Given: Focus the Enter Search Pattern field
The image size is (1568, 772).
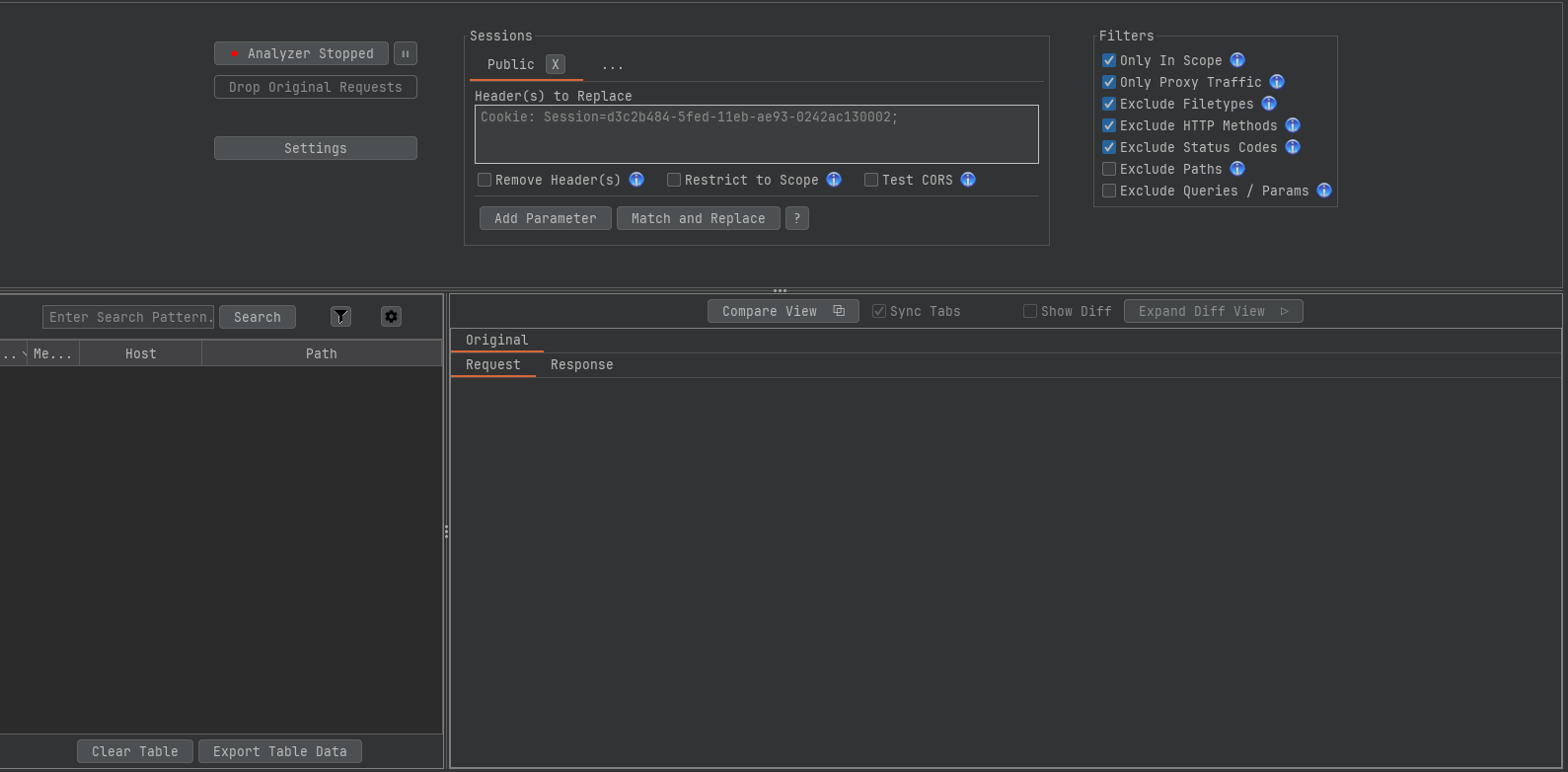Looking at the screenshot, I should (x=128, y=317).
